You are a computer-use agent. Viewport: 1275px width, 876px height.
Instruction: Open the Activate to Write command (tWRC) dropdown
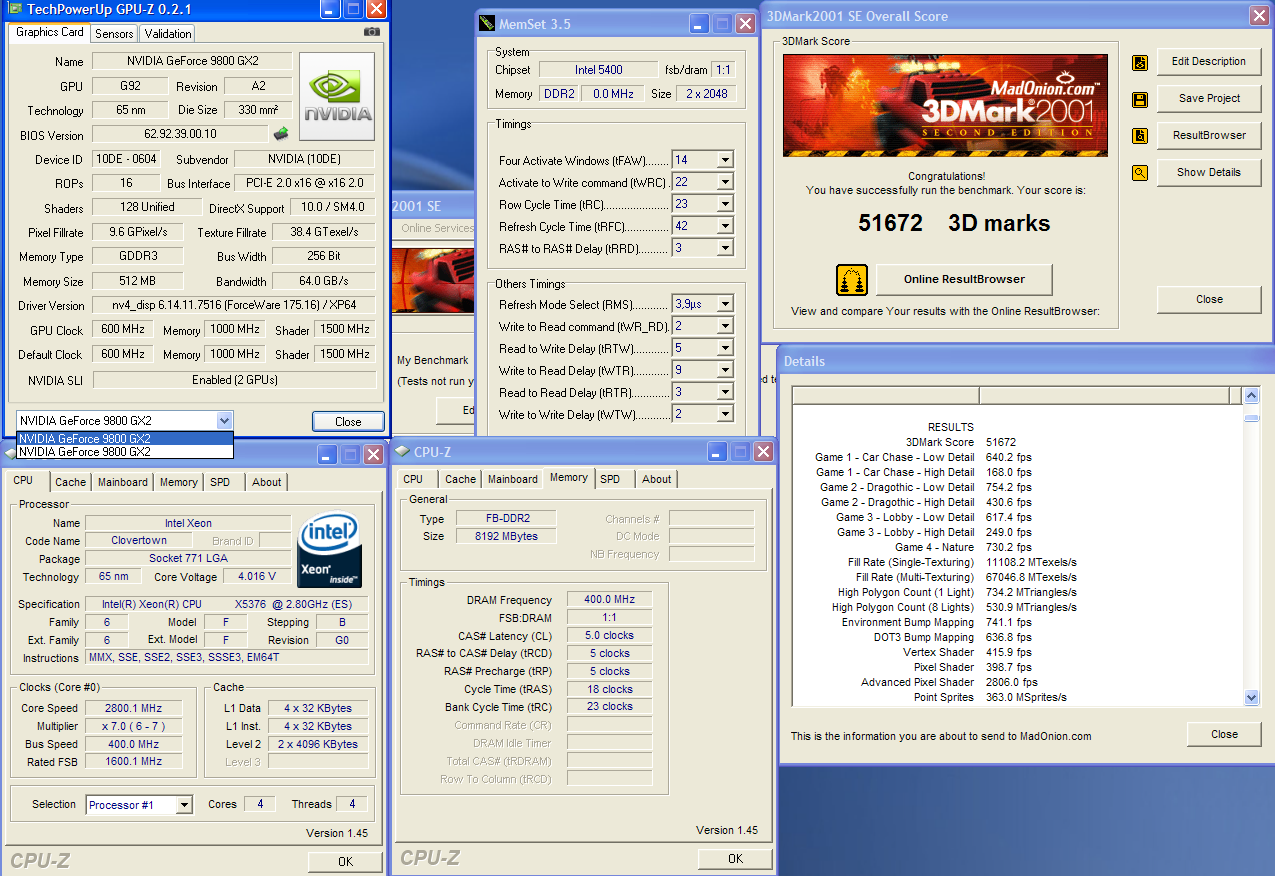click(725, 182)
